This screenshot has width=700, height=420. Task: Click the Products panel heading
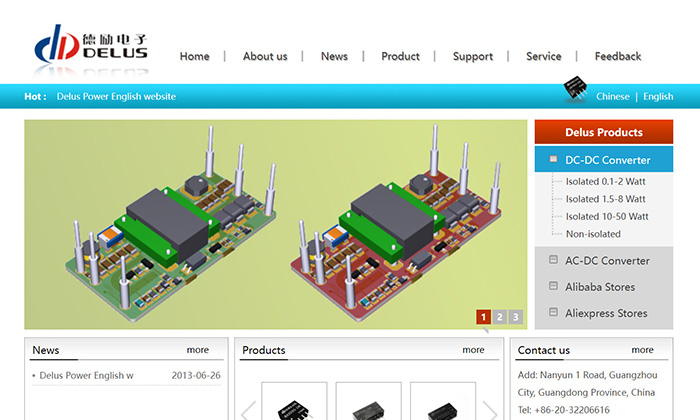pyautogui.click(x=264, y=350)
